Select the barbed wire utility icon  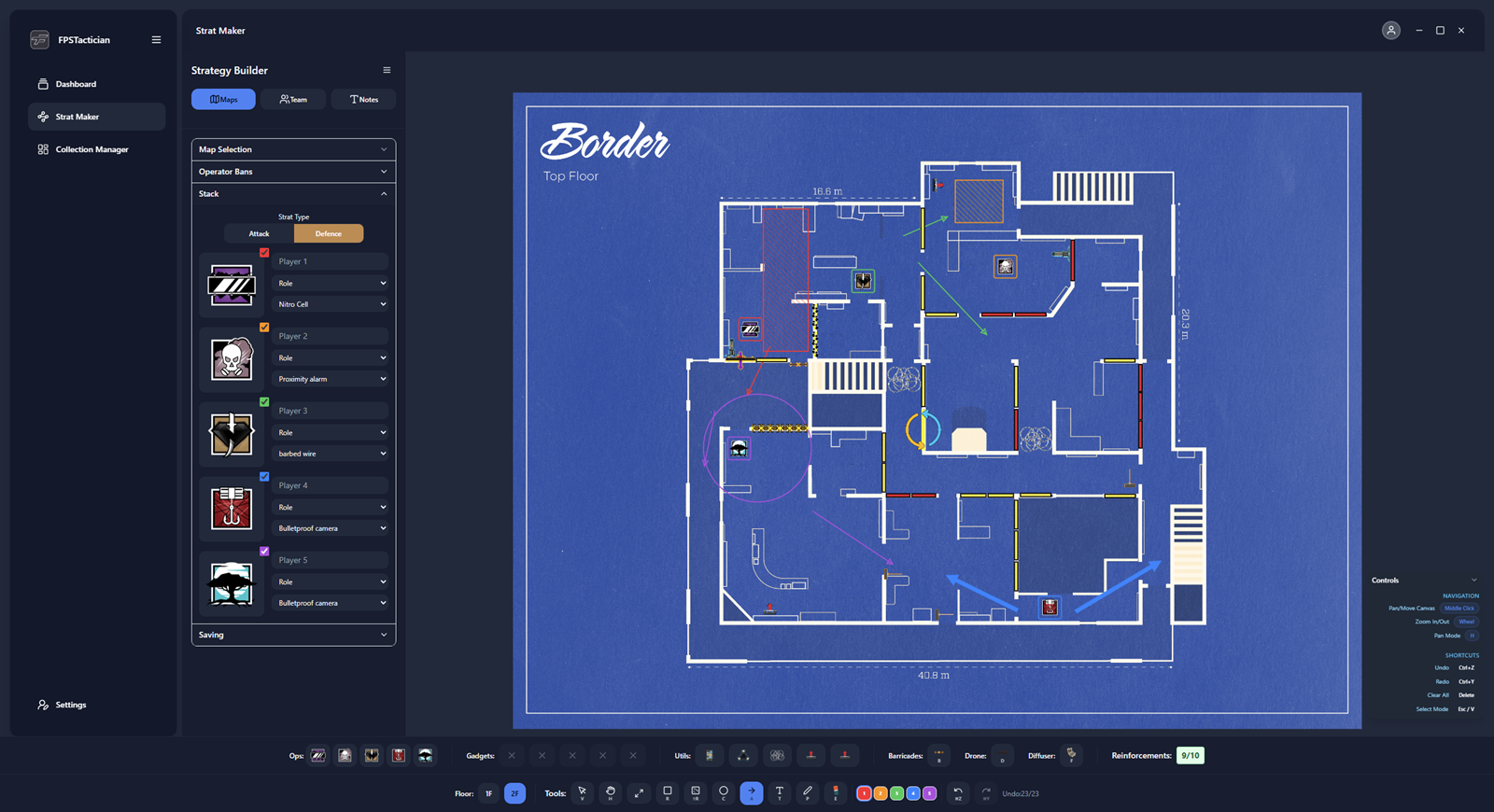click(x=777, y=755)
